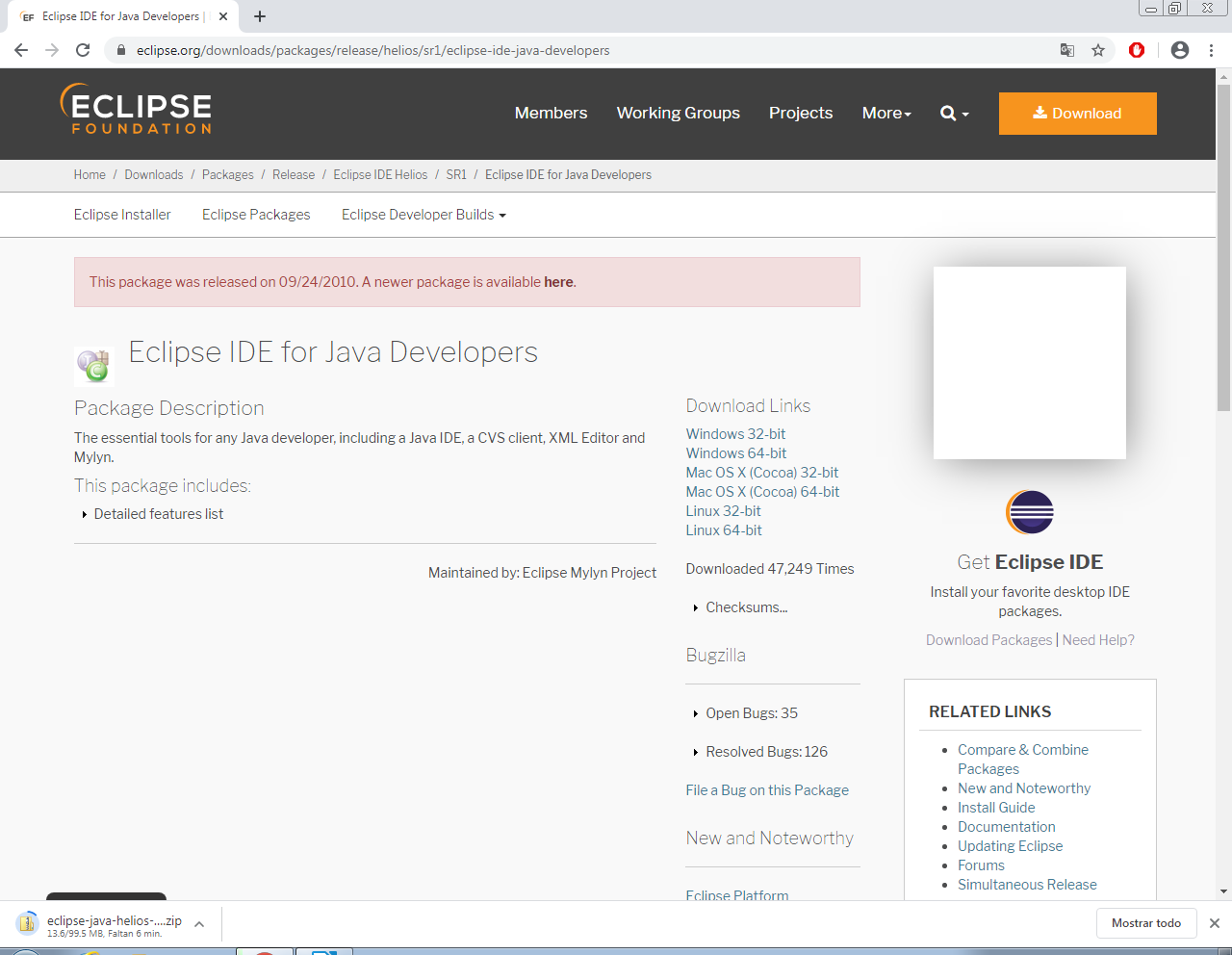Switch to Eclipse Installer tab
This screenshot has width=1232, height=955.
pyautogui.click(x=122, y=215)
